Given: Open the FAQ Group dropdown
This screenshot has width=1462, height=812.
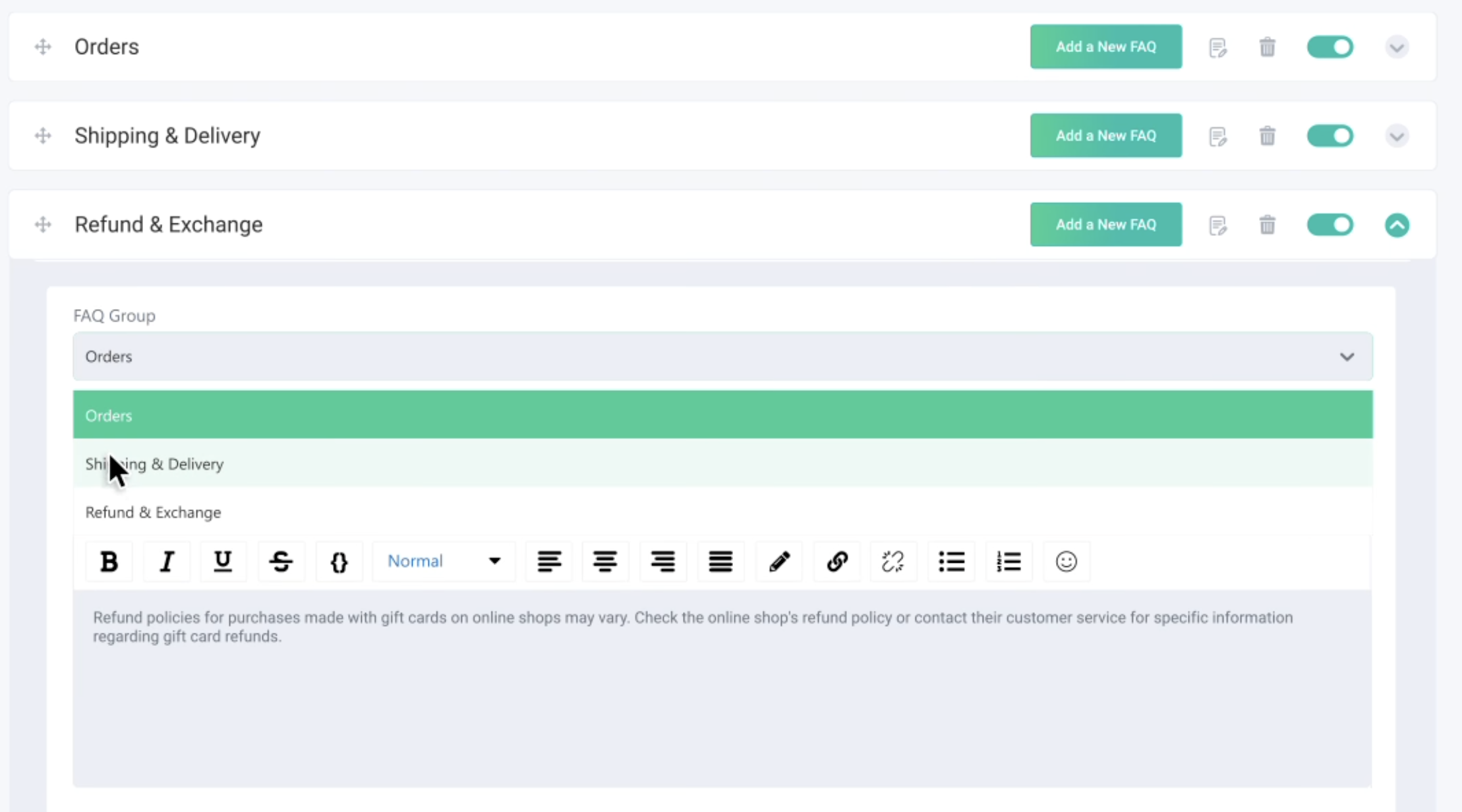Looking at the screenshot, I should 722,357.
